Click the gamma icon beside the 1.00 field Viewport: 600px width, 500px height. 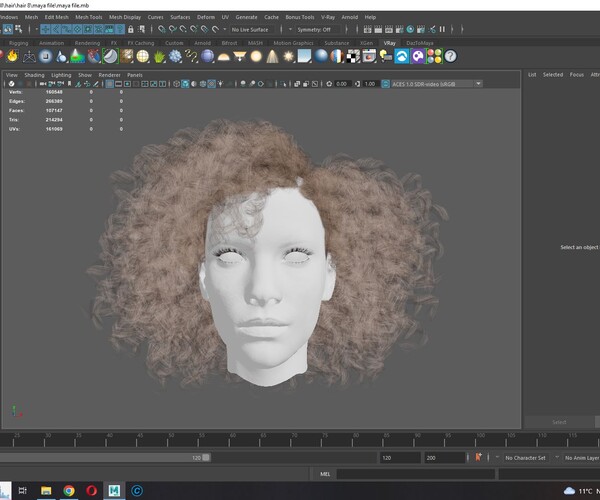(357, 84)
